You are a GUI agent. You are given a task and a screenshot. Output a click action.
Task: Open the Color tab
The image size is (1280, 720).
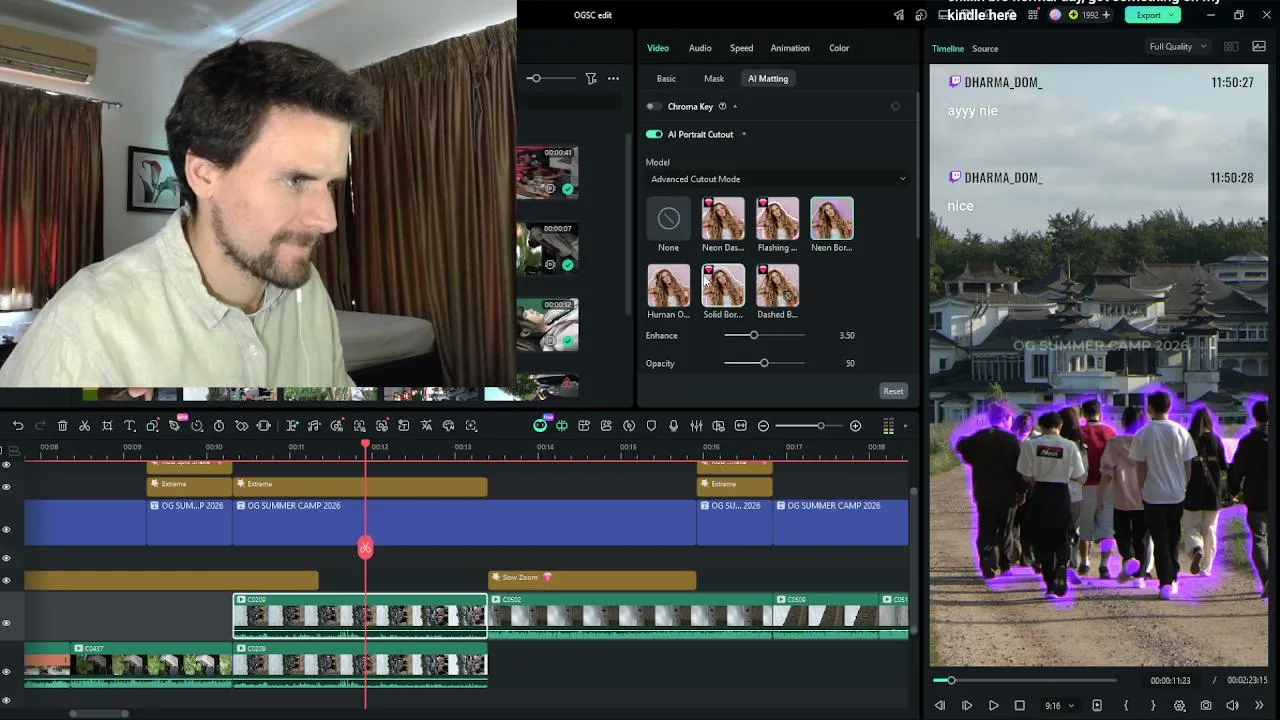coord(839,48)
